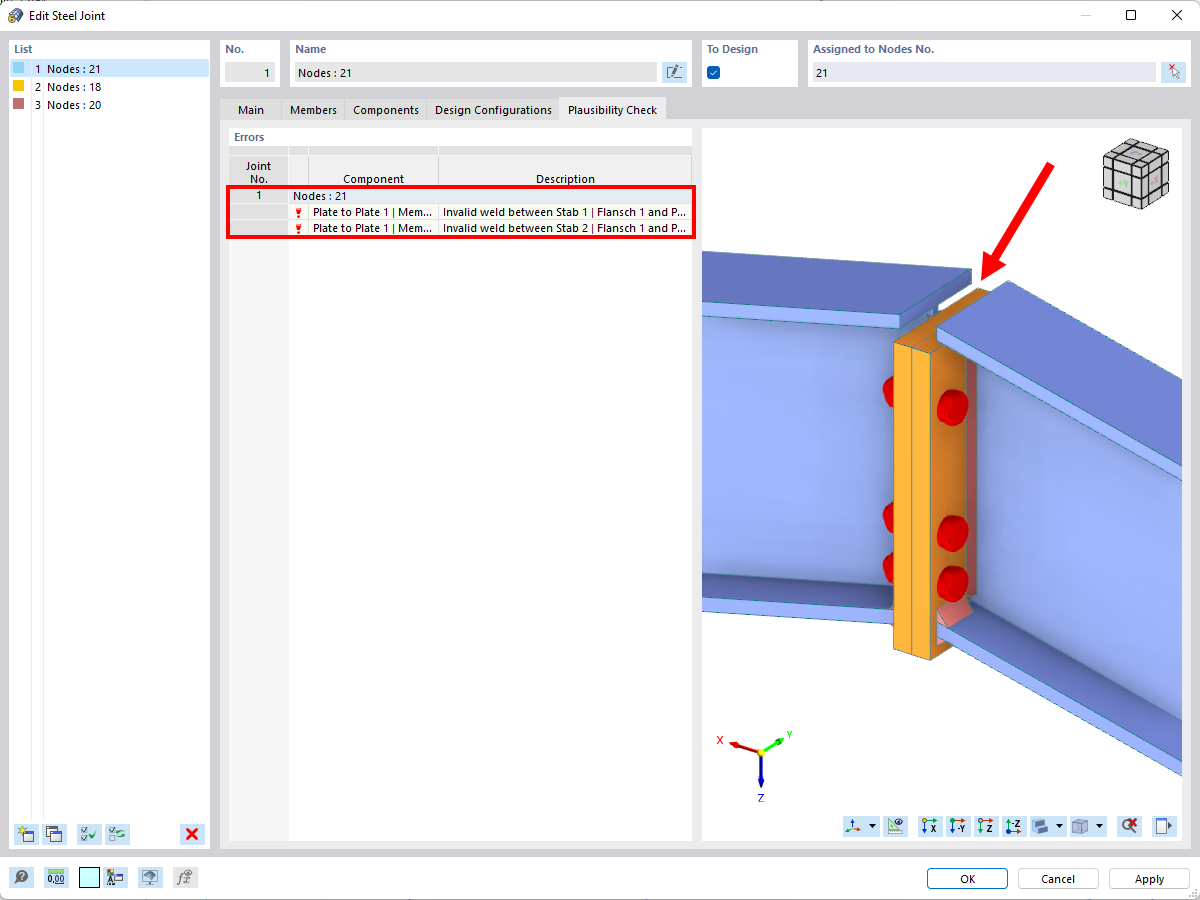Click the Component column header
1200x900 pixels.
[x=373, y=179]
